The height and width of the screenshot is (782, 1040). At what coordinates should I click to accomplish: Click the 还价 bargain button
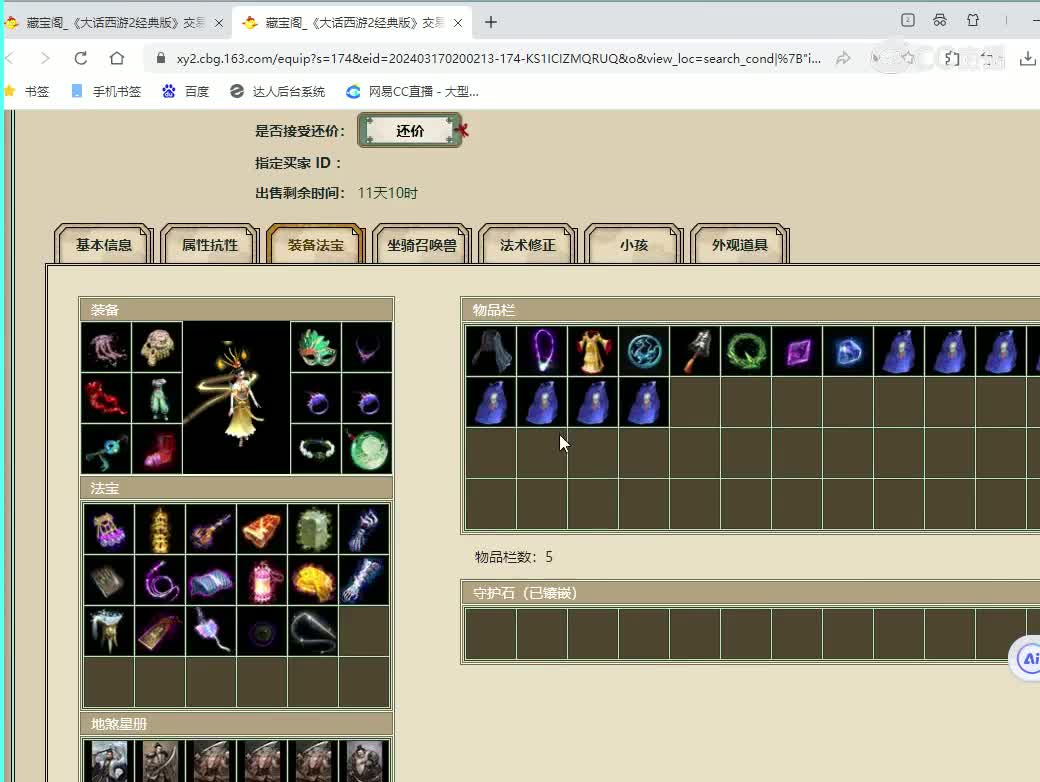(x=409, y=130)
